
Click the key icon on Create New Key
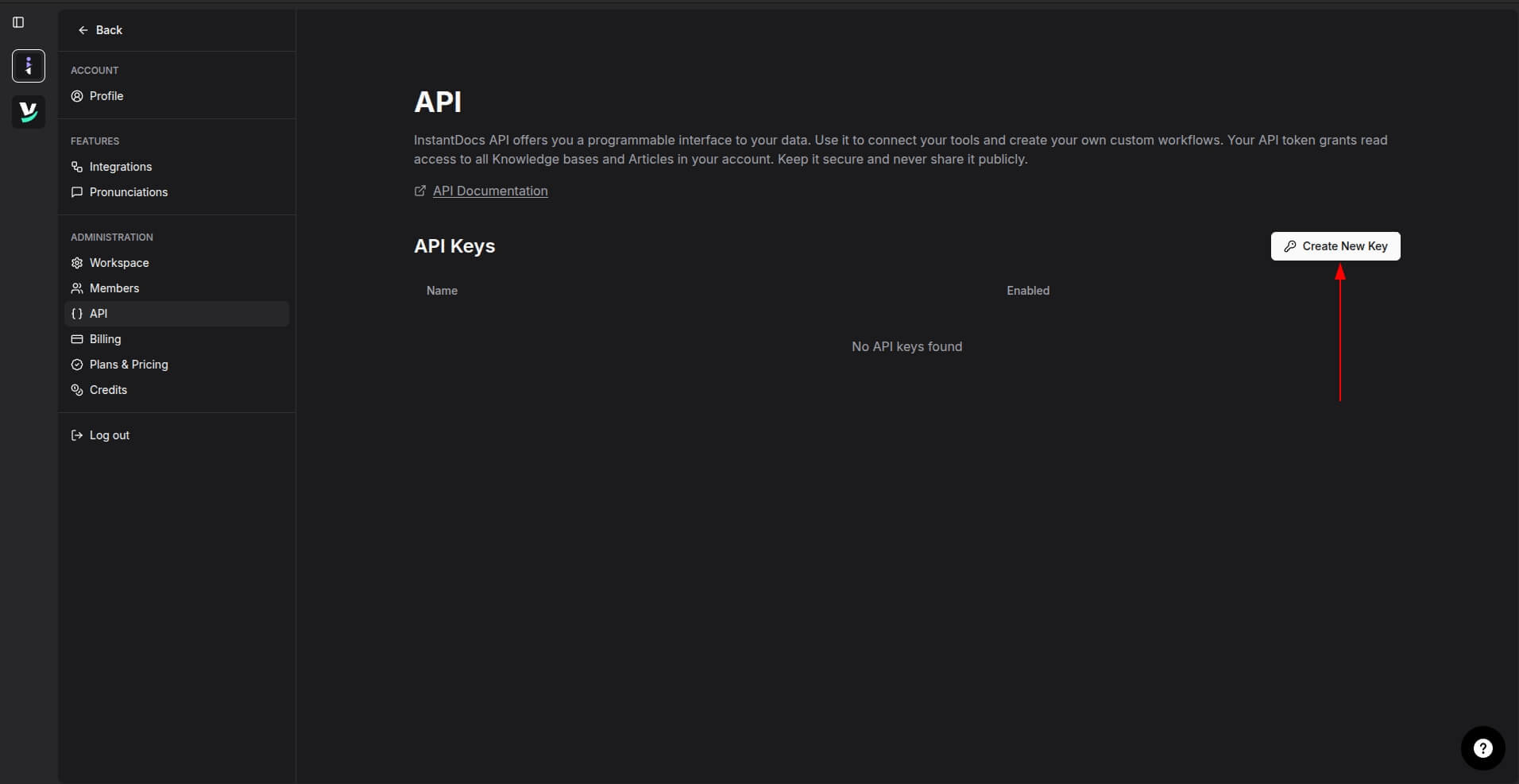[x=1290, y=246]
